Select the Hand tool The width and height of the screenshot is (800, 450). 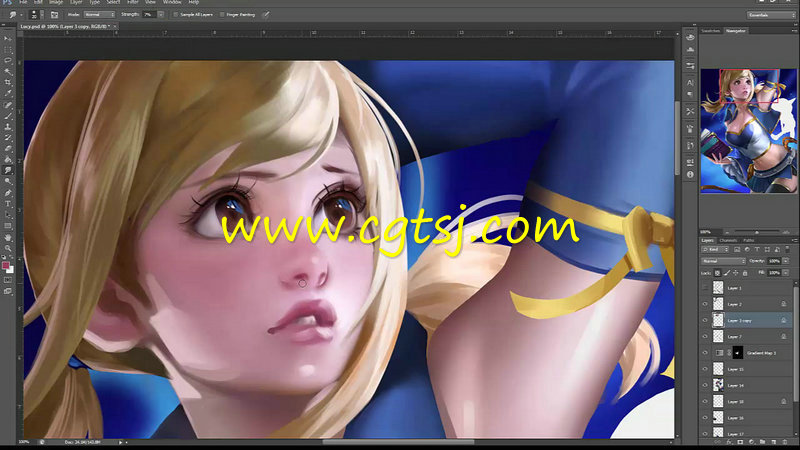coord(8,238)
